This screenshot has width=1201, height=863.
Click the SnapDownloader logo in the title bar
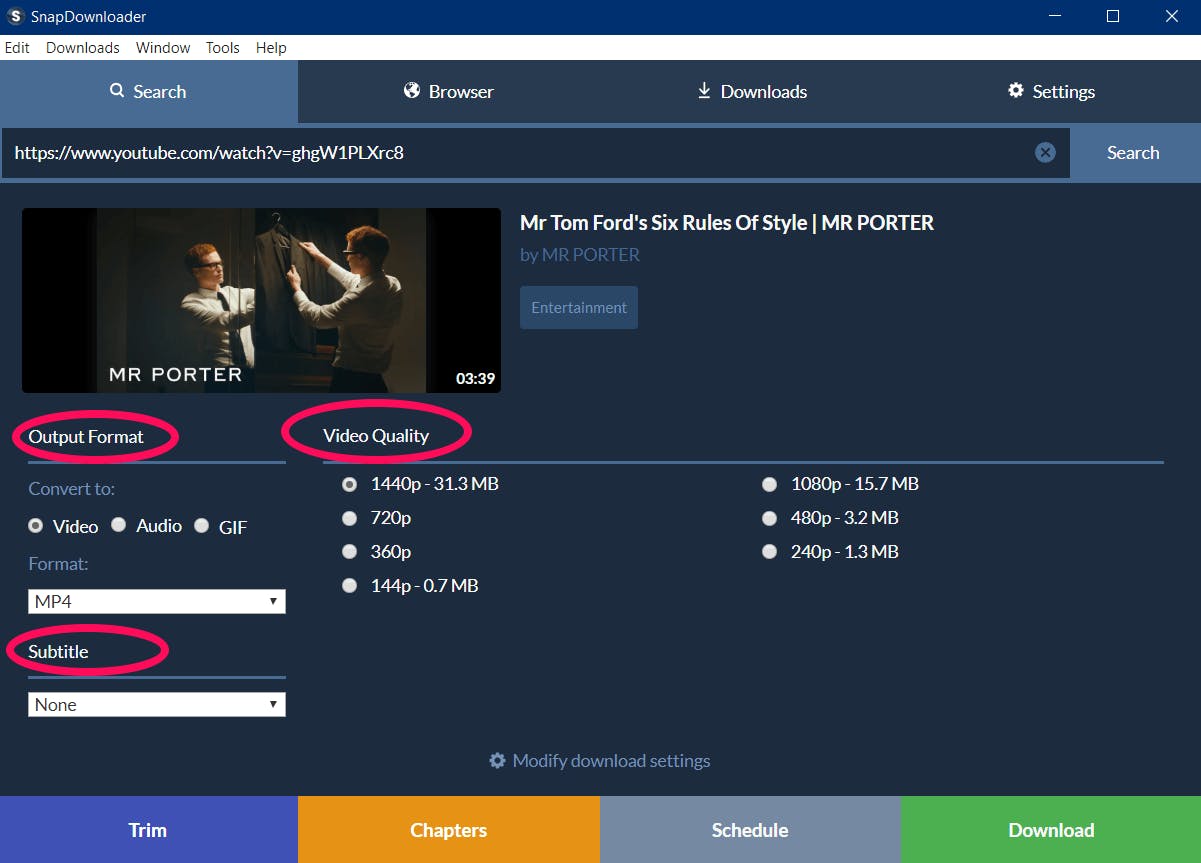click(15, 17)
